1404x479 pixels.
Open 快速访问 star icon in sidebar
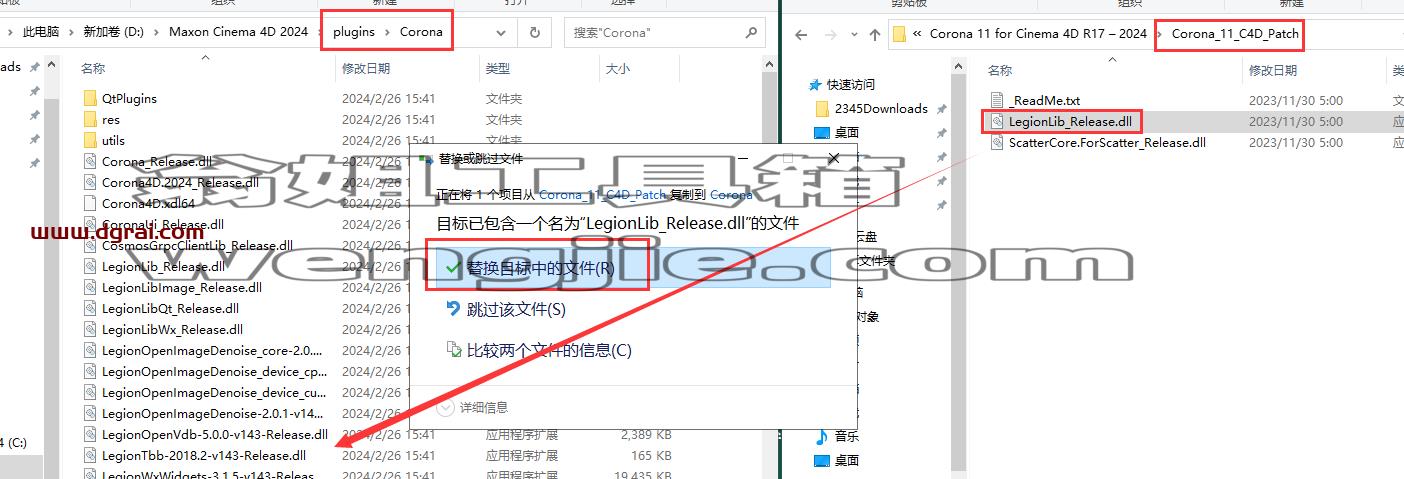point(816,85)
